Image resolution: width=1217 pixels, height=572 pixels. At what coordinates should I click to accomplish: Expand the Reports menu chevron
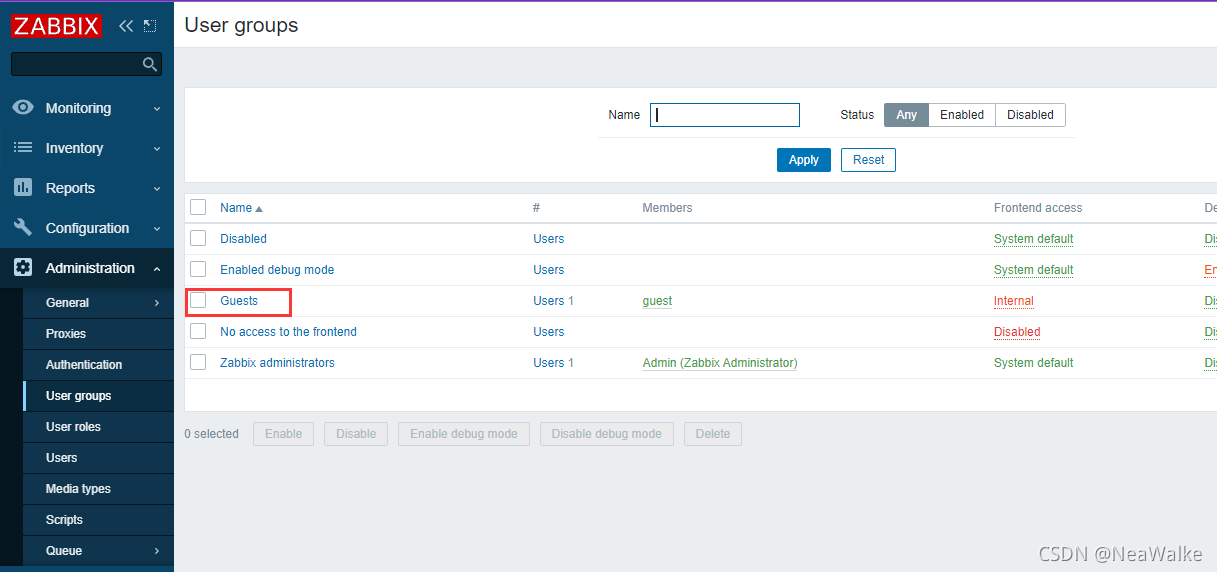pyautogui.click(x=157, y=188)
